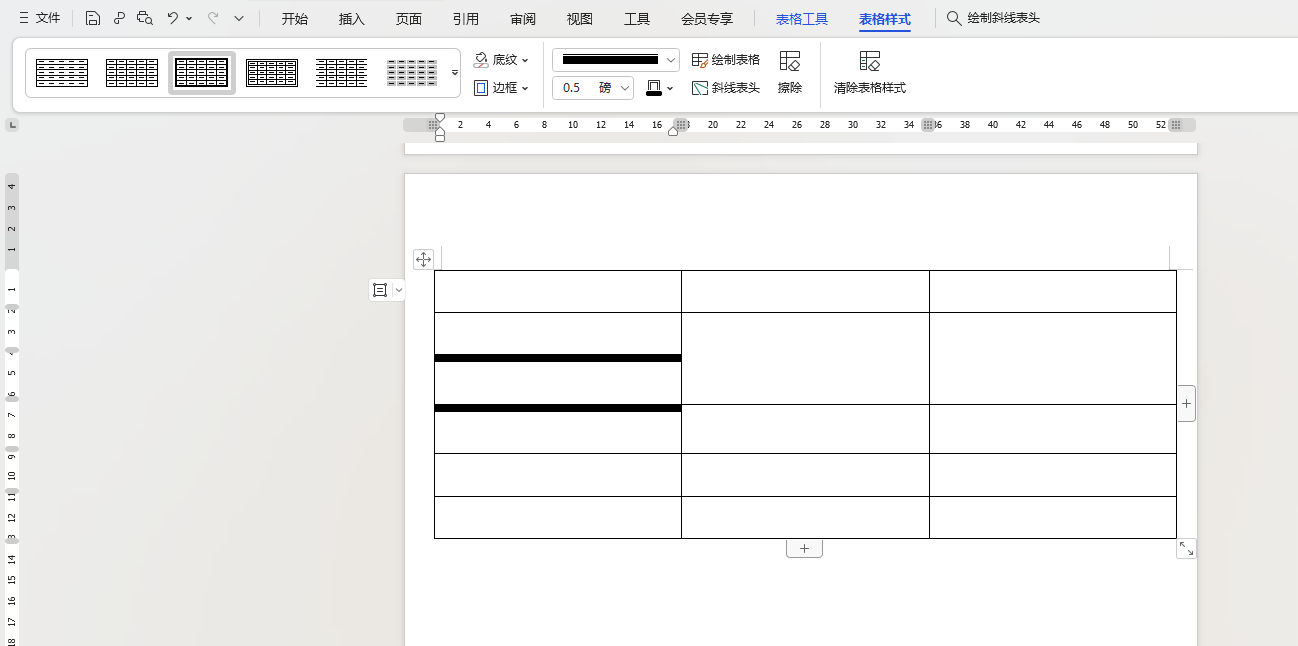
Task: Apply the fifth table style thumbnail
Action: (x=342, y=73)
